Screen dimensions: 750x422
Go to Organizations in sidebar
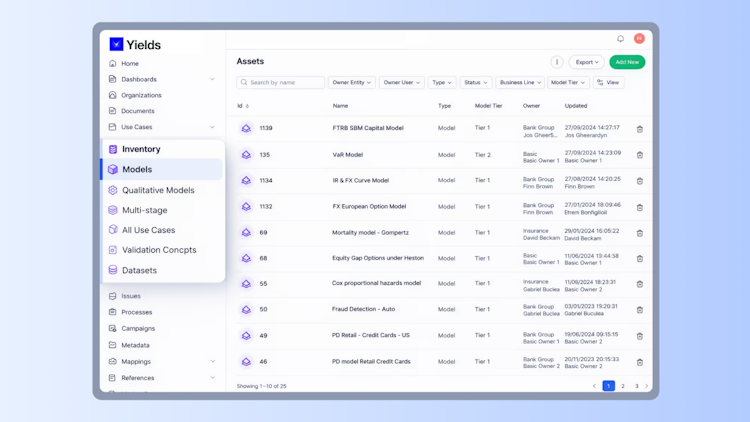pos(141,95)
